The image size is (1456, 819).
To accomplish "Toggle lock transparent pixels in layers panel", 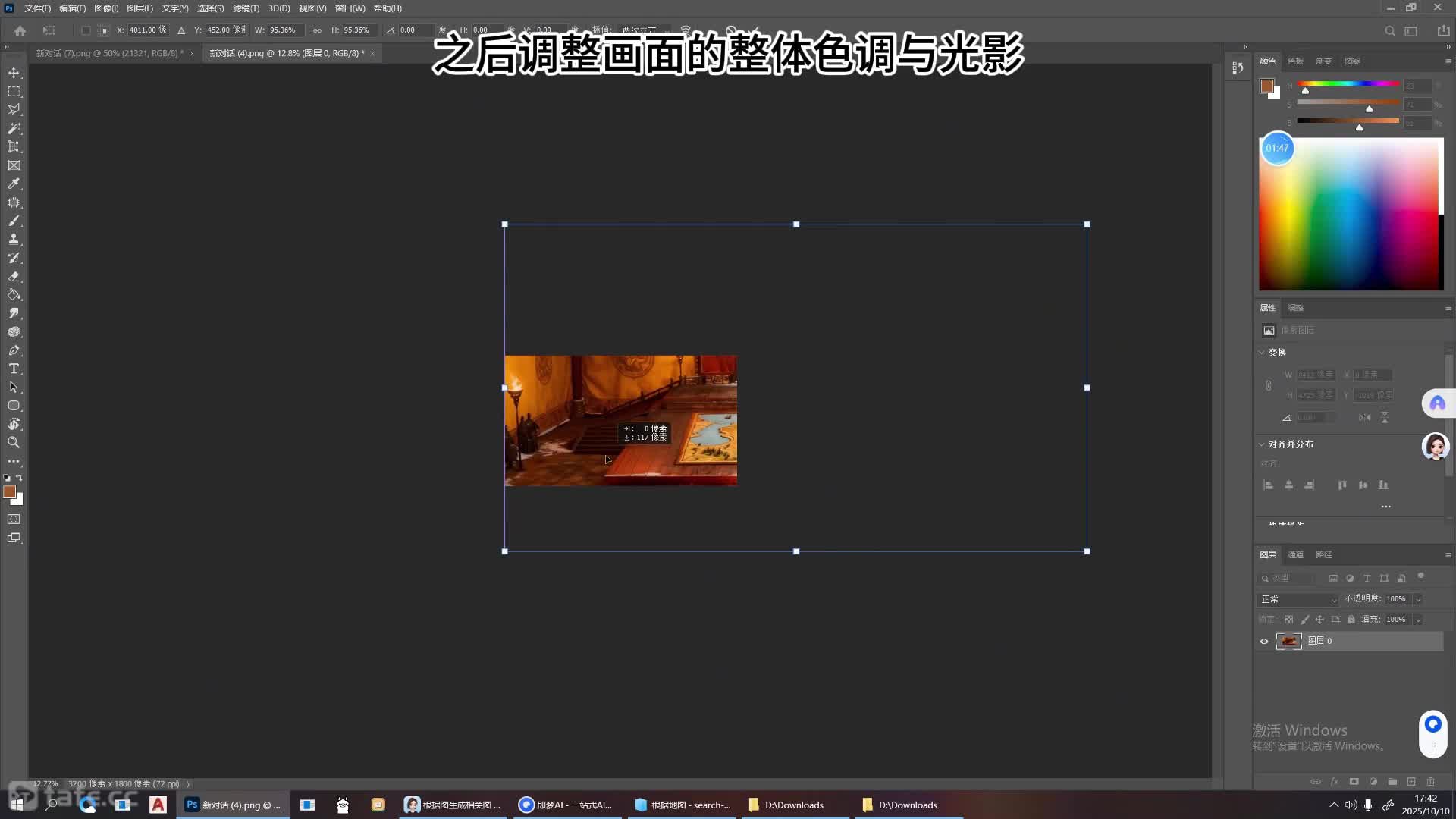I will coord(1288,620).
